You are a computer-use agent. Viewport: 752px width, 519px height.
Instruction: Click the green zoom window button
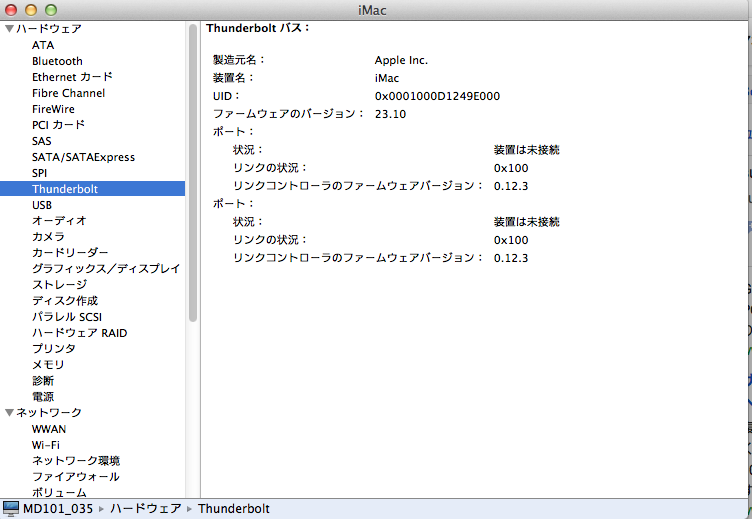pos(51,9)
